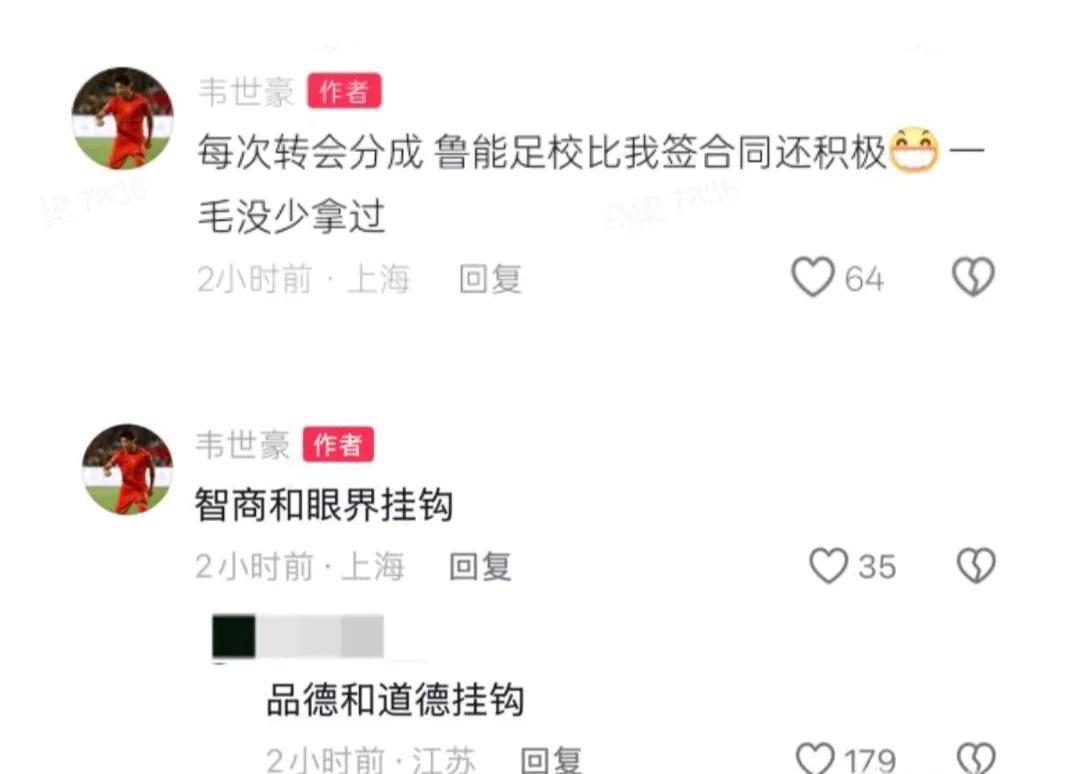Like the 智商和眼界挂钩 comment
1080x774 pixels.
(828, 566)
